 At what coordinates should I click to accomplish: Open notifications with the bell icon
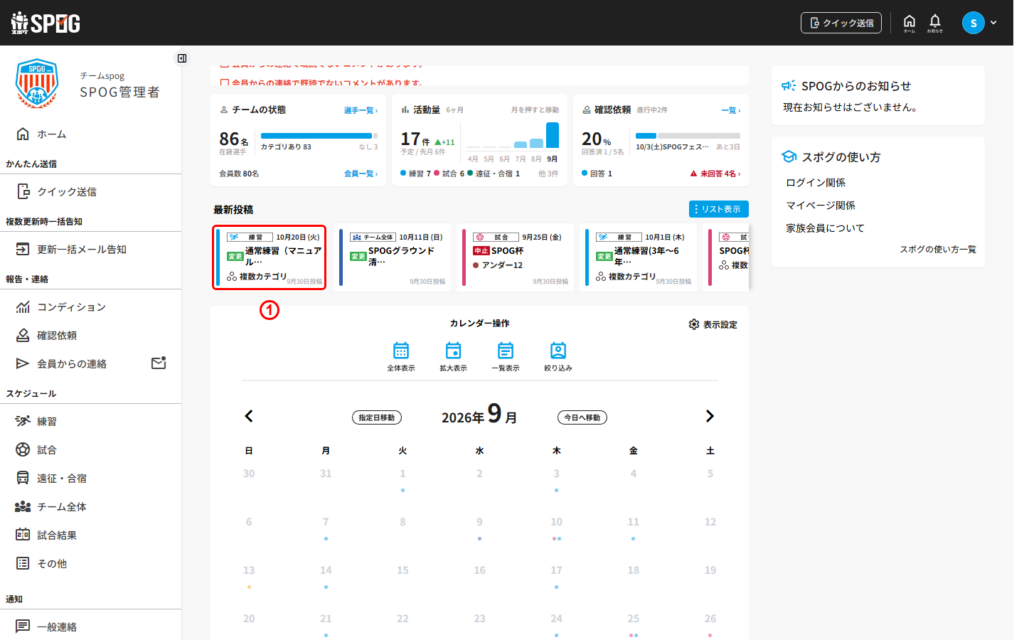935,23
